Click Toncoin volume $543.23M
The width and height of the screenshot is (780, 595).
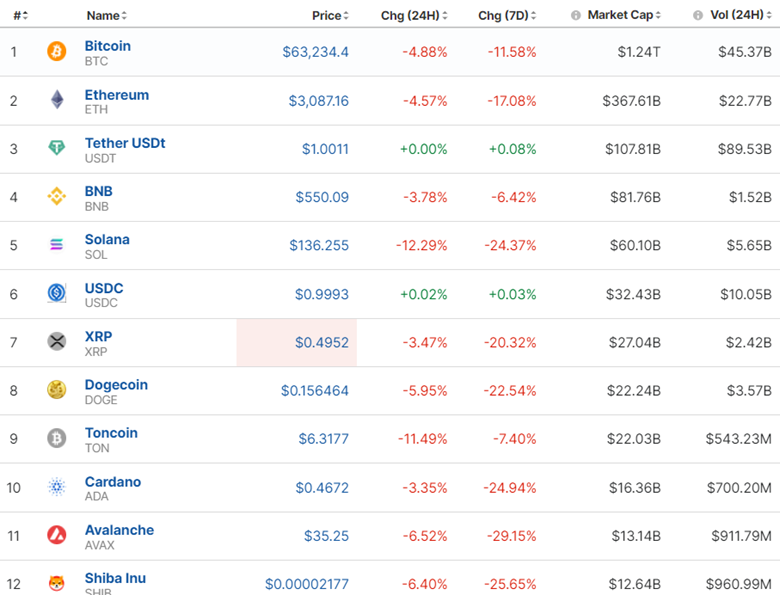pos(739,439)
